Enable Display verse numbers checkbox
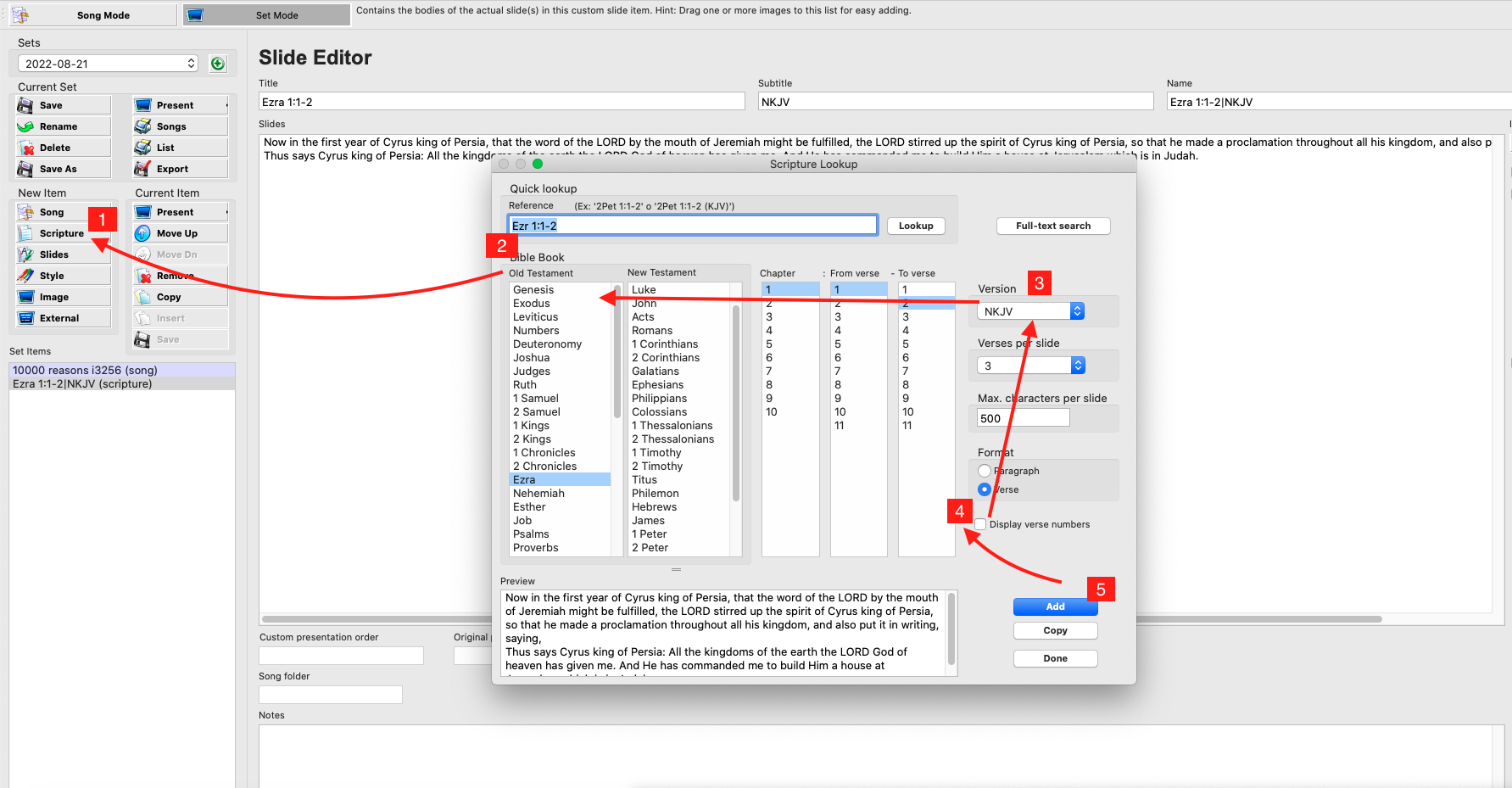 coord(981,524)
